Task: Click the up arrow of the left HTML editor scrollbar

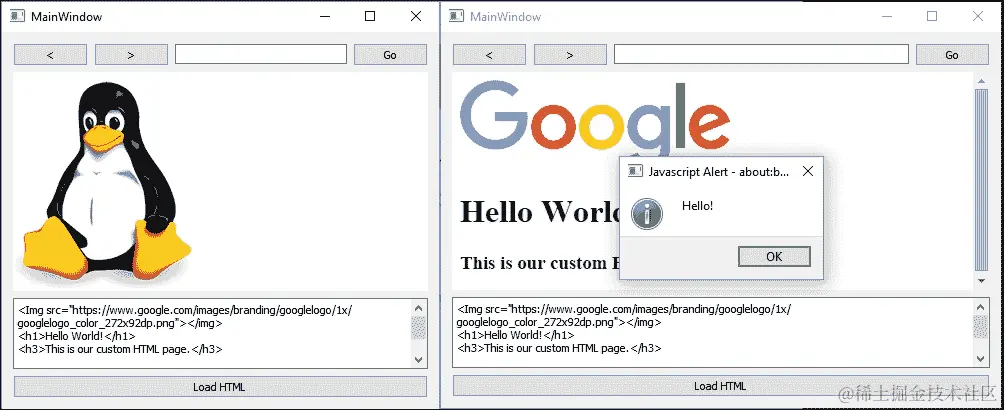Action: tap(418, 308)
